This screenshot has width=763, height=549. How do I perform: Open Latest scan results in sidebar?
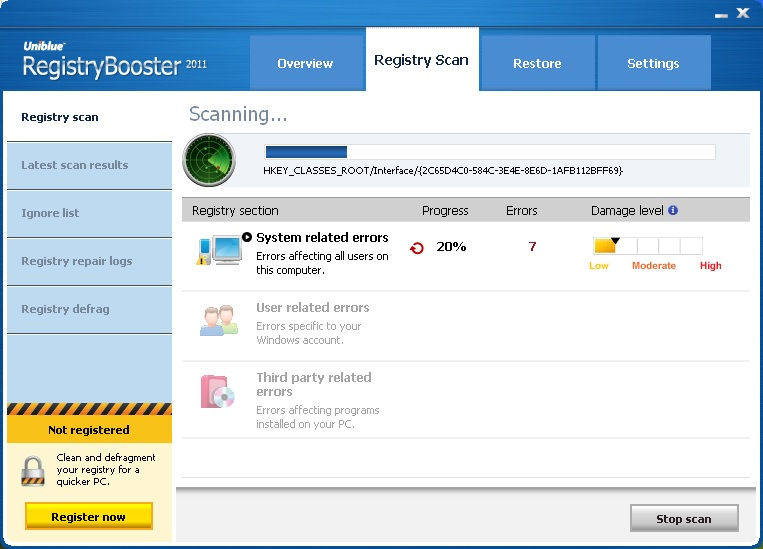(90, 165)
